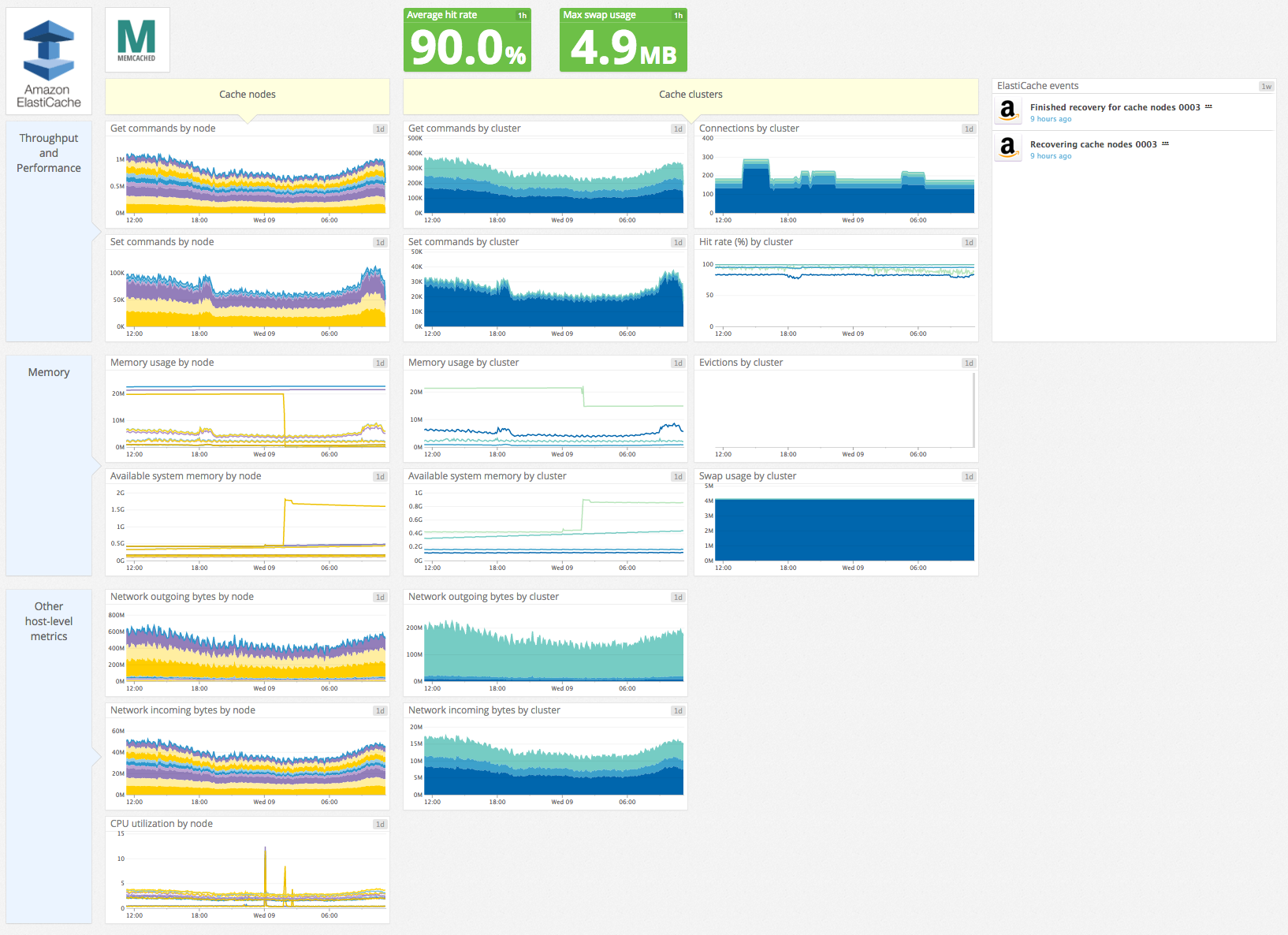Open options icon next to Finished recovery for cache nodes 0003
Image resolution: width=1288 pixels, height=935 pixels.
[x=1208, y=106]
